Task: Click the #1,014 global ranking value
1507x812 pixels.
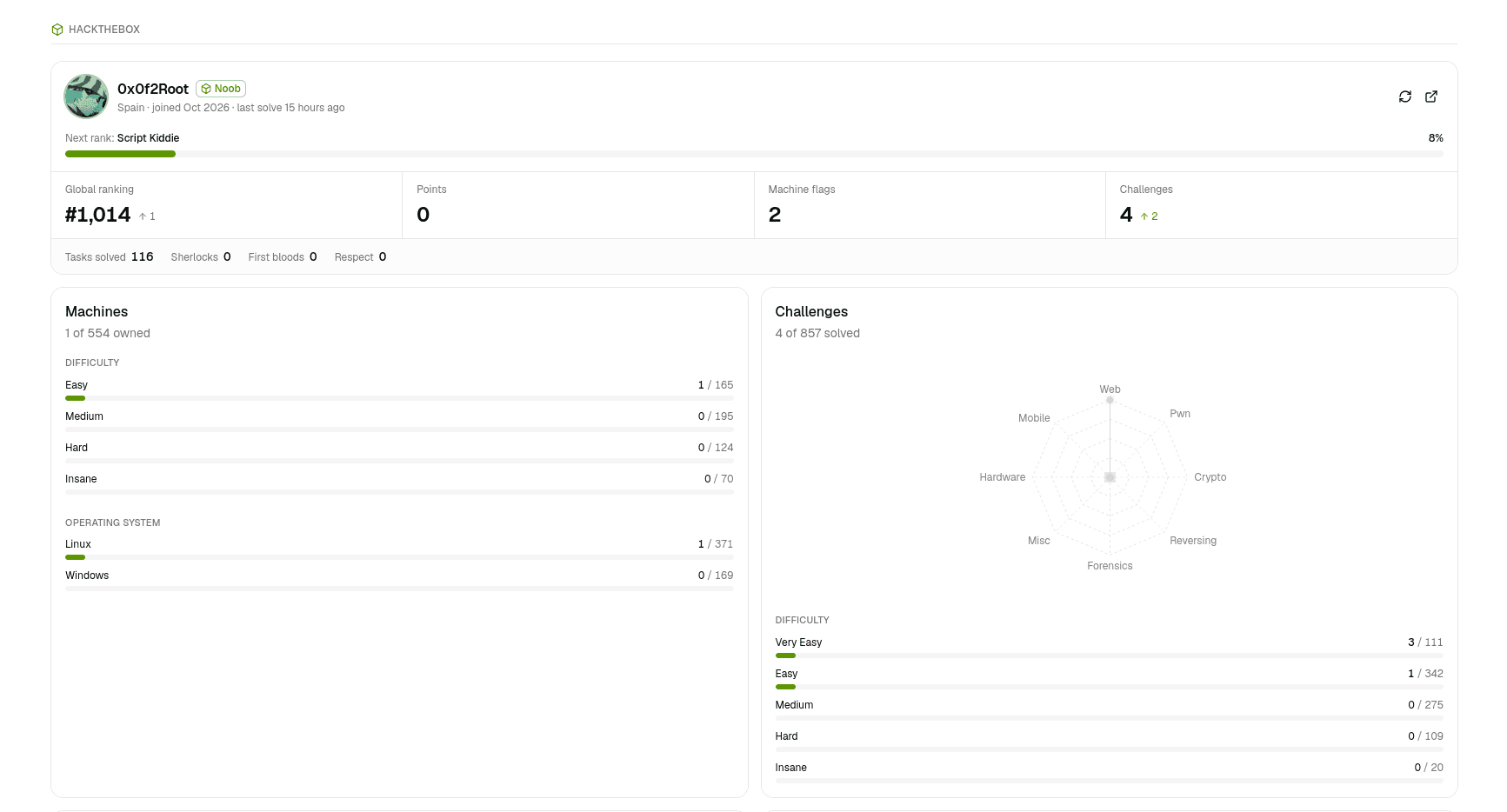Action: 98,215
